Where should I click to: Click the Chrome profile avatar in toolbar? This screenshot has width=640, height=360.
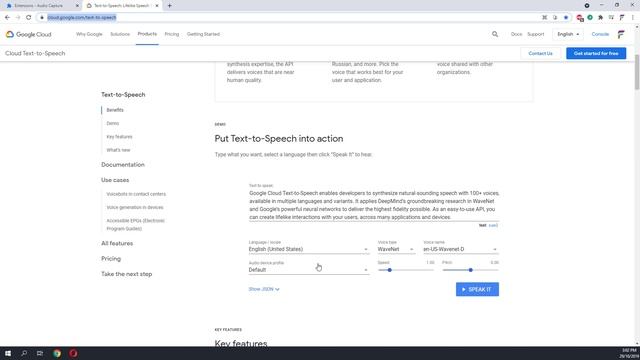[622, 18]
